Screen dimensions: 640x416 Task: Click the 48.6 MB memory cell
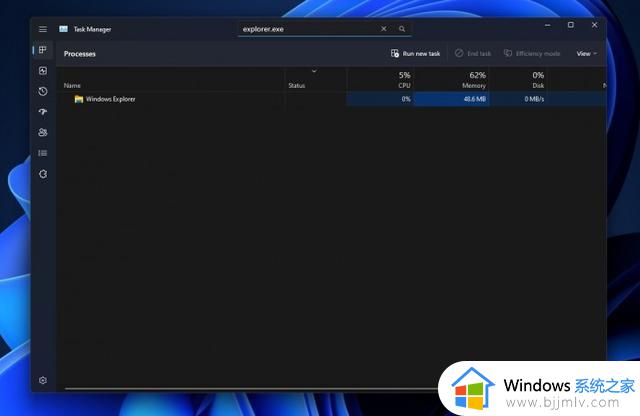pyautogui.click(x=452, y=99)
